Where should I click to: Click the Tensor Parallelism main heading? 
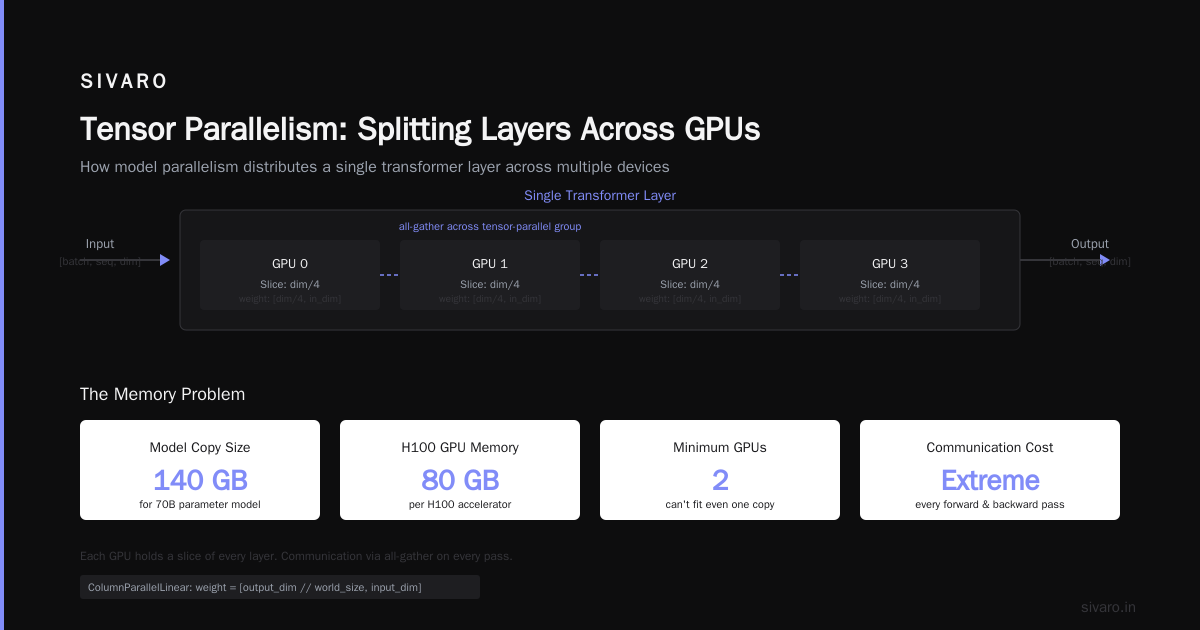420,130
